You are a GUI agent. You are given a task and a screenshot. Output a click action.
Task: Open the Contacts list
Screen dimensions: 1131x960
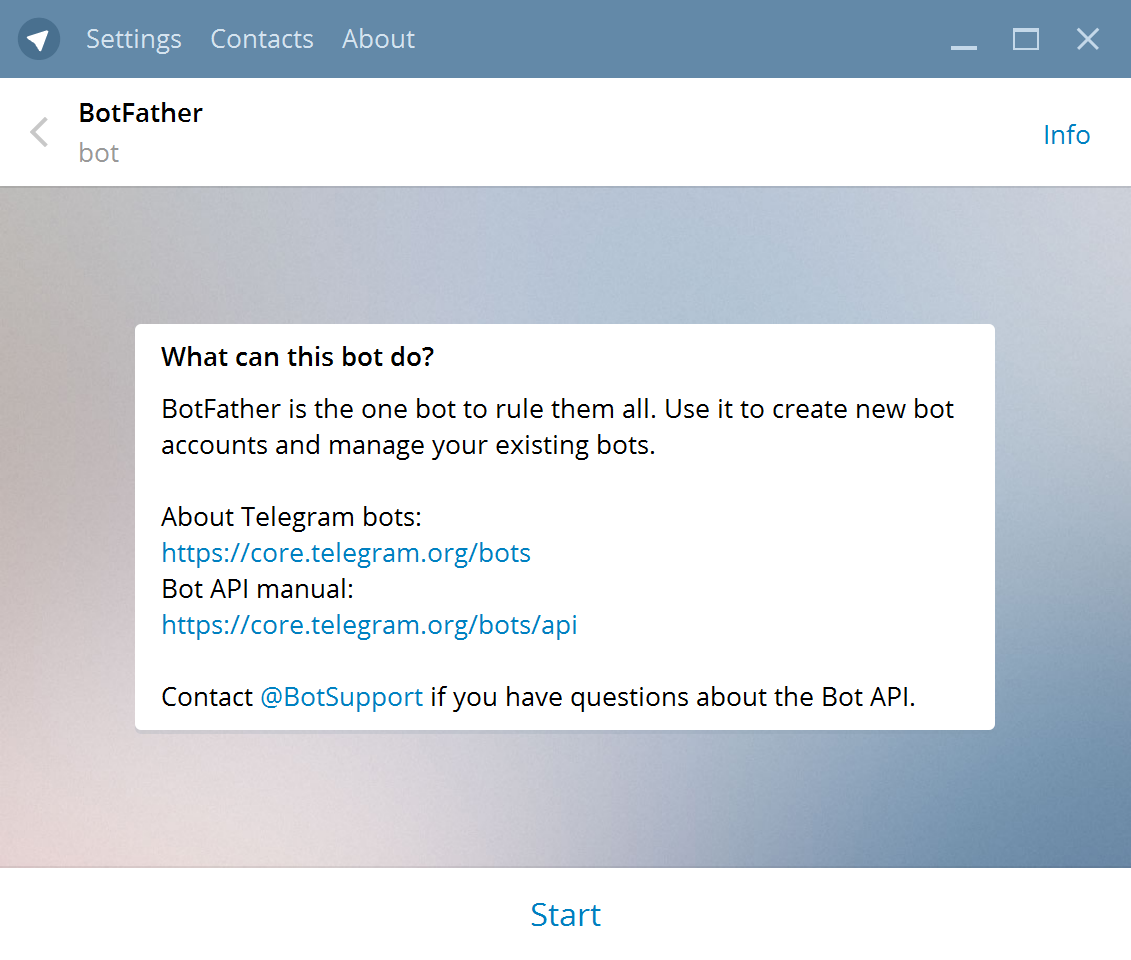pos(261,39)
